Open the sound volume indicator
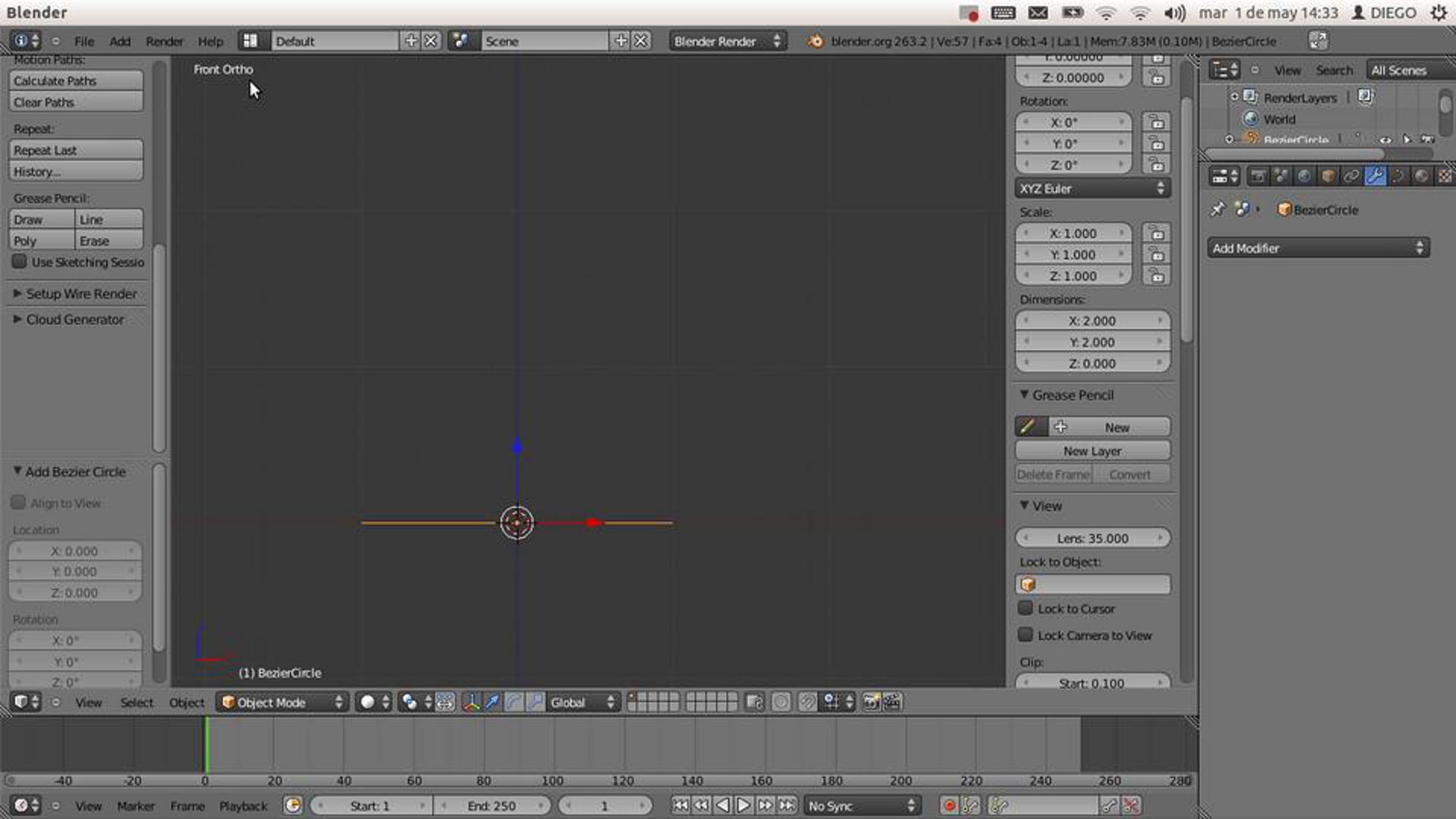 tap(1174, 13)
